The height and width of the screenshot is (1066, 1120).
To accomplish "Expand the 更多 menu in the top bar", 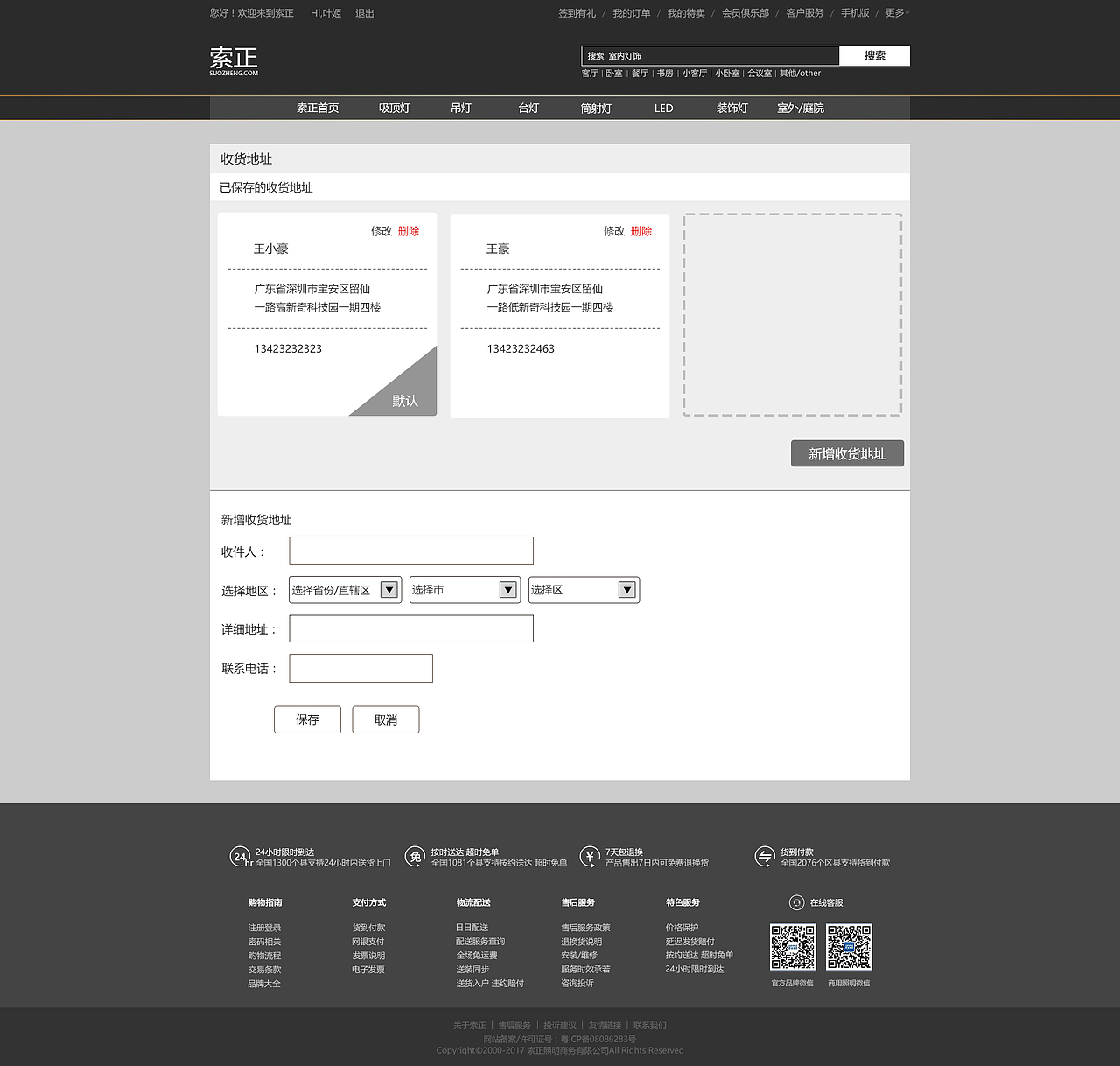I will click(897, 13).
